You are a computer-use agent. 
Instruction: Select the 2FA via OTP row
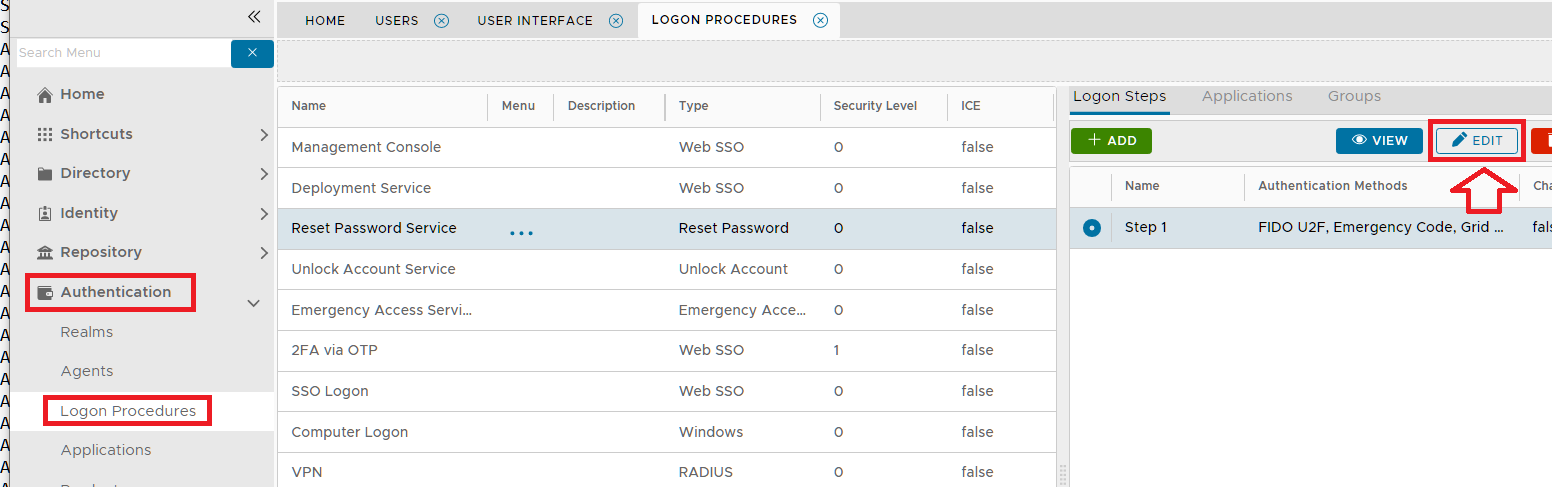[334, 351]
